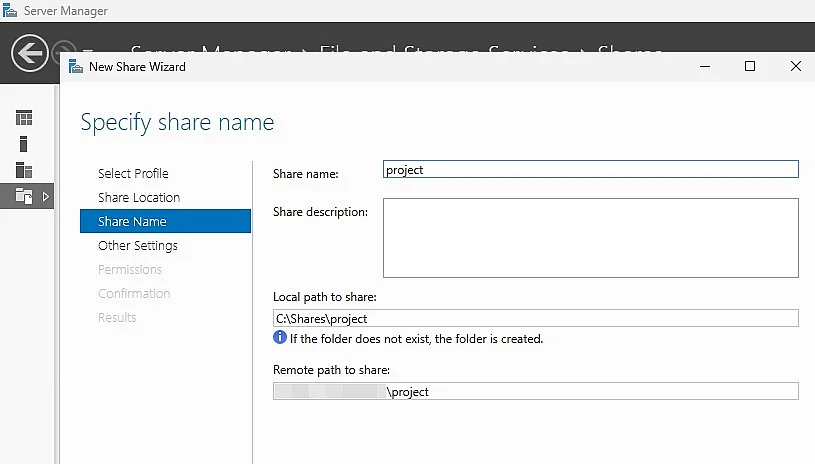Click Local path to share label

click(x=325, y=297)
